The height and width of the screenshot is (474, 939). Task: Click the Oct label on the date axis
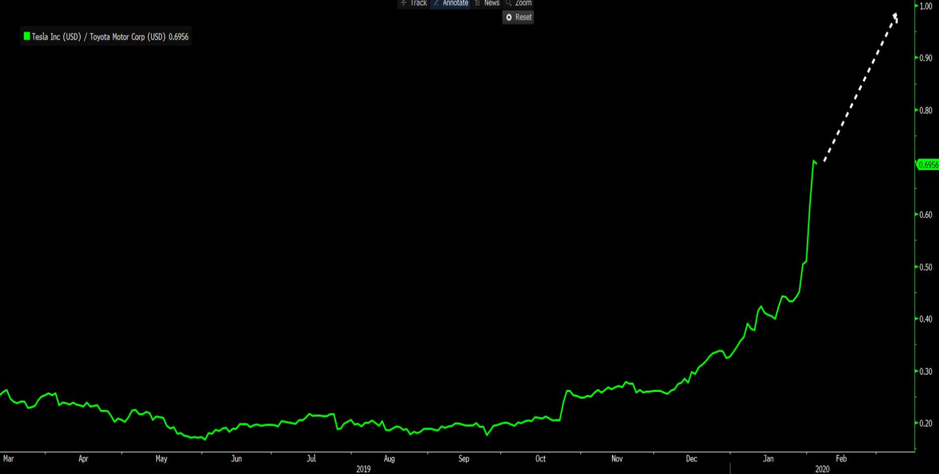tap(541, 459)
